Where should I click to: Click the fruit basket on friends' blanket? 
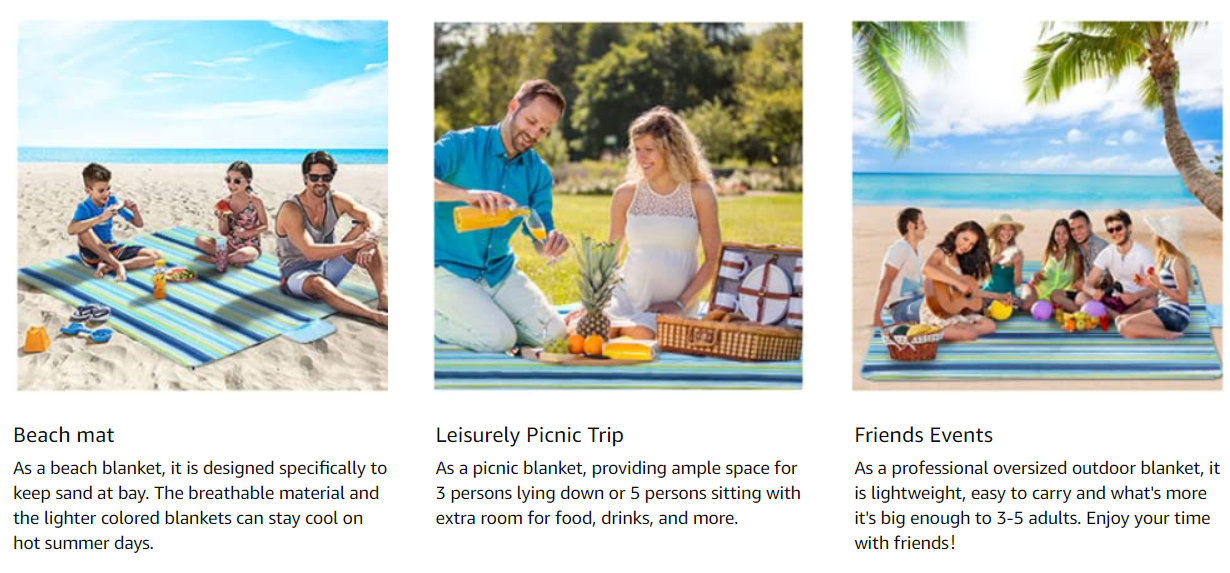910,345
